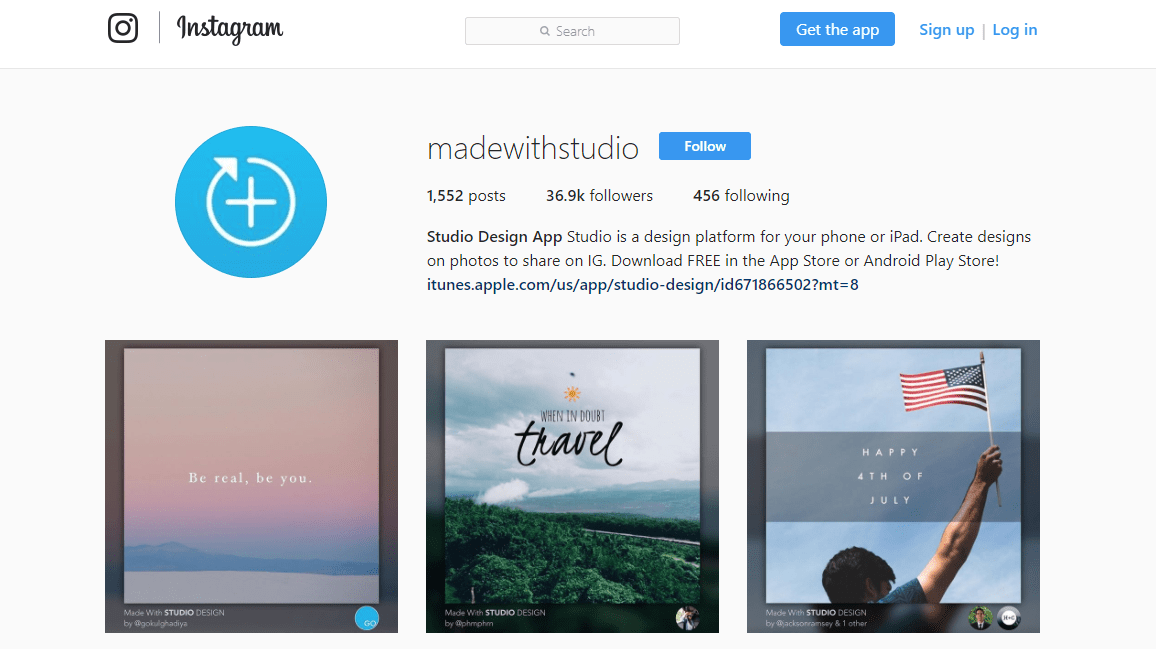Open the Log in link
This screenshot has width=1156, height=649.
(x=1014, y=30)
